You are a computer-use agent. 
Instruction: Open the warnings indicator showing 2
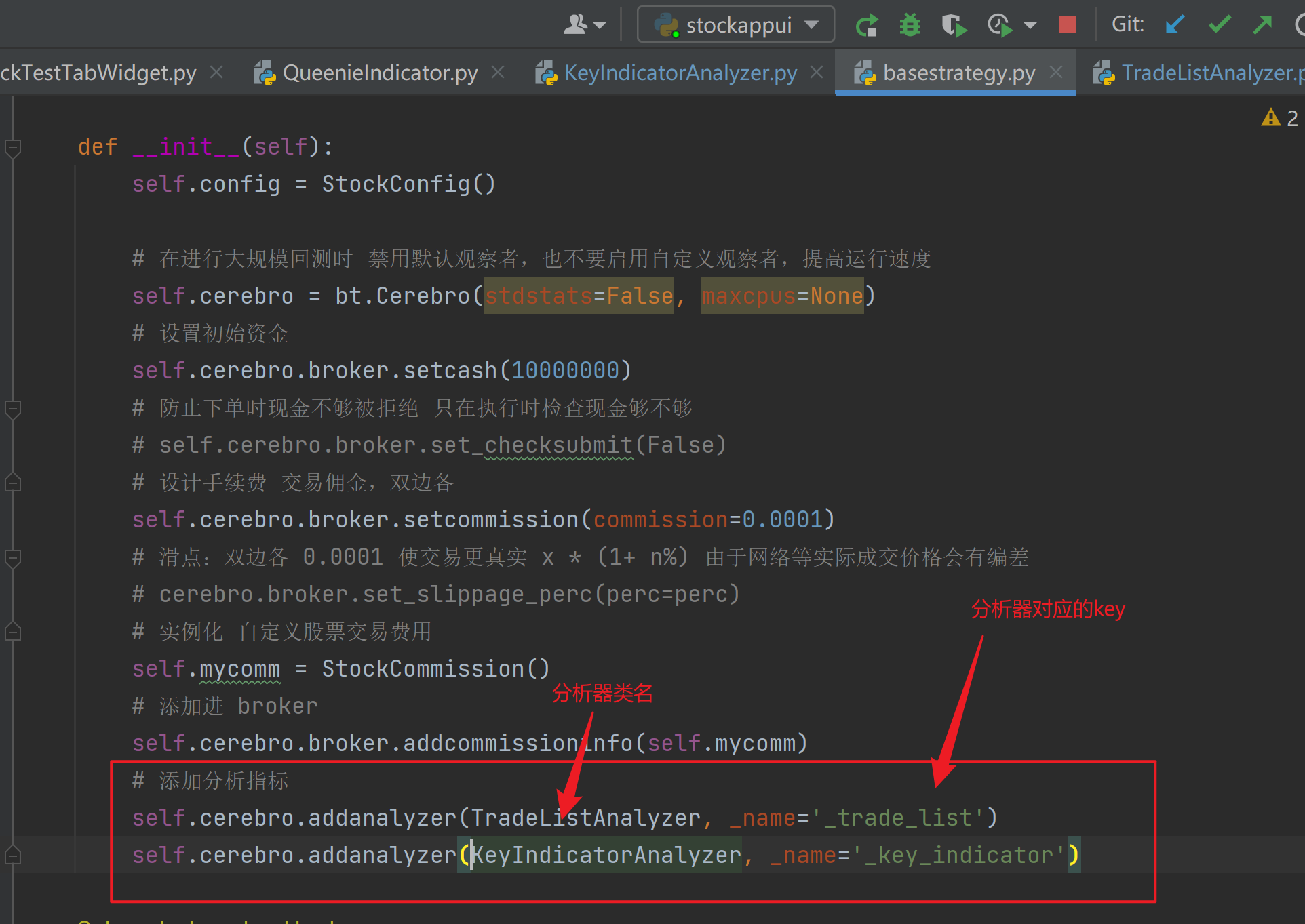coord(1279,118)
